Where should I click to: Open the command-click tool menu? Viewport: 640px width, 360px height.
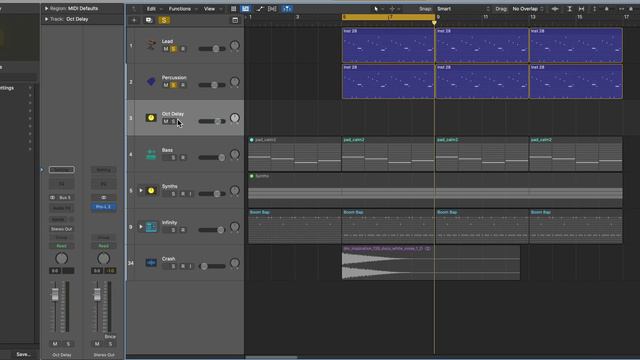(x=394, y=9)
